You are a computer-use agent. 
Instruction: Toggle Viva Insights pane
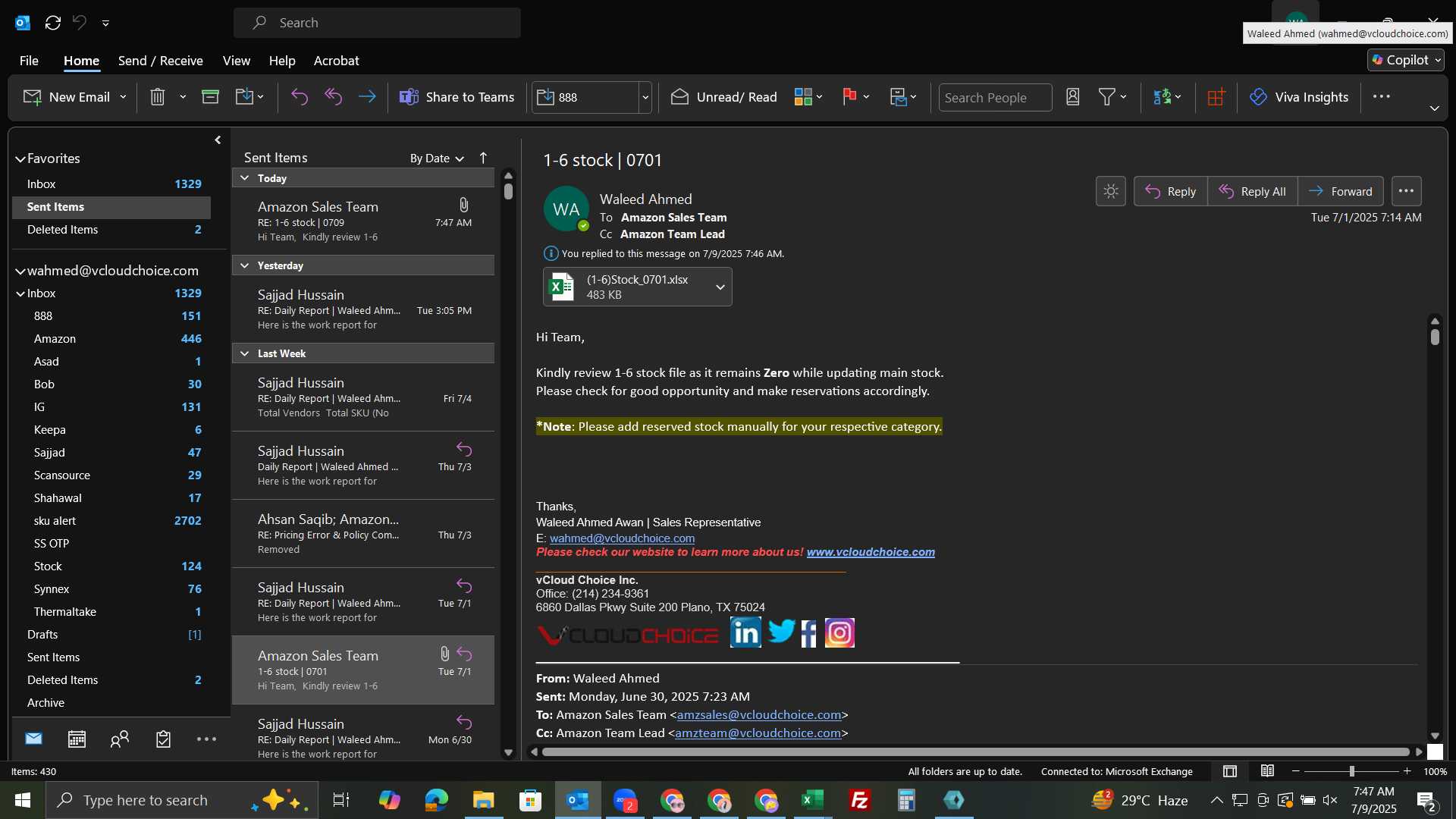click(x=1299, y=97)
